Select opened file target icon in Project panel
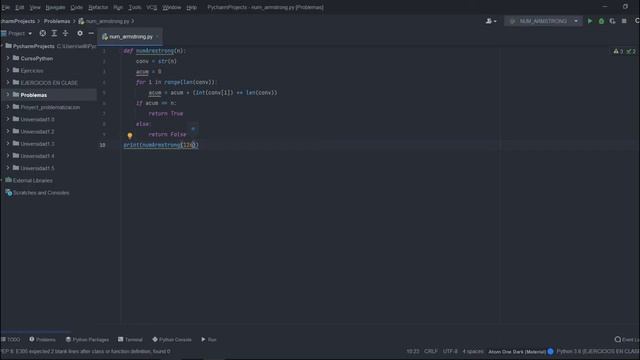 (42, 33)
